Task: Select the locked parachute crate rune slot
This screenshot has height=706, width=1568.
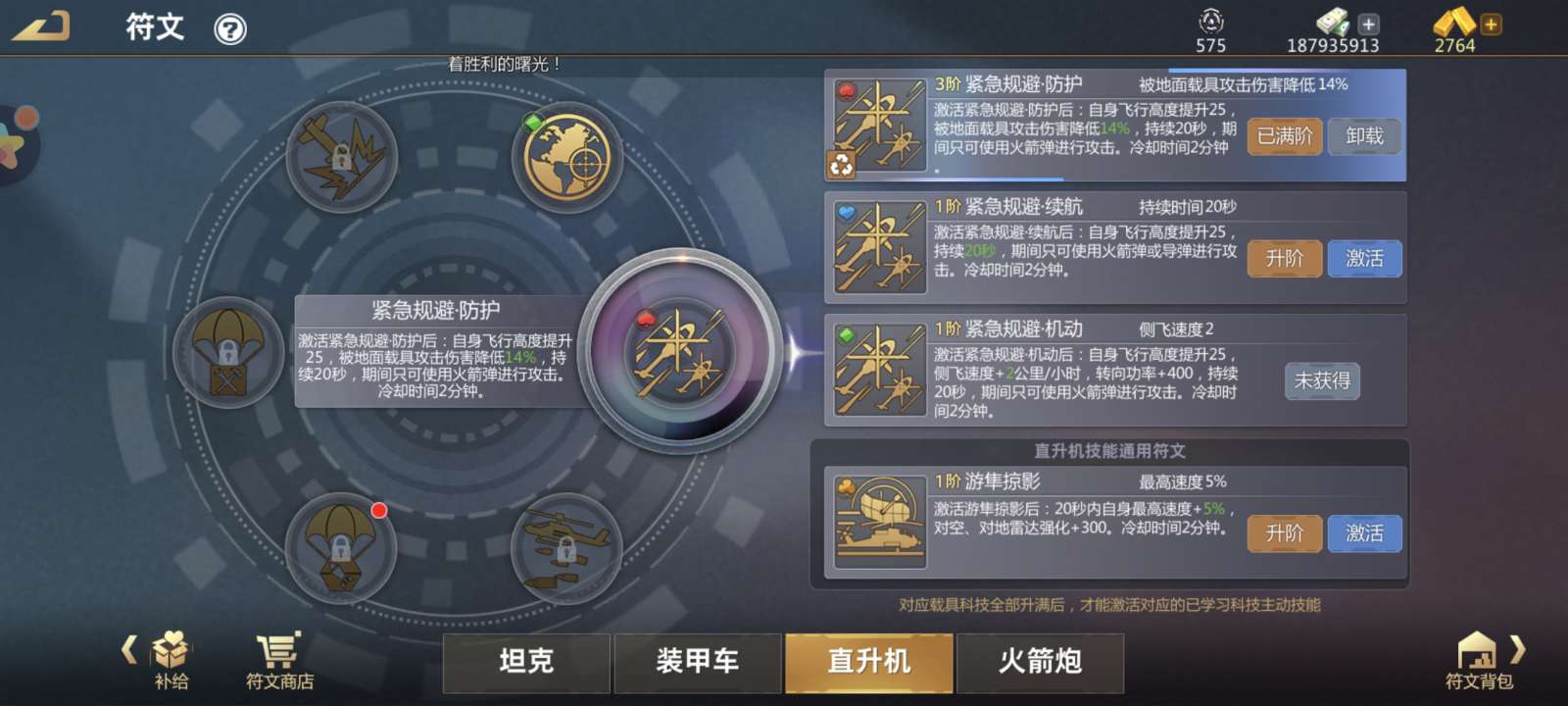Action: [x=227, y=352]
